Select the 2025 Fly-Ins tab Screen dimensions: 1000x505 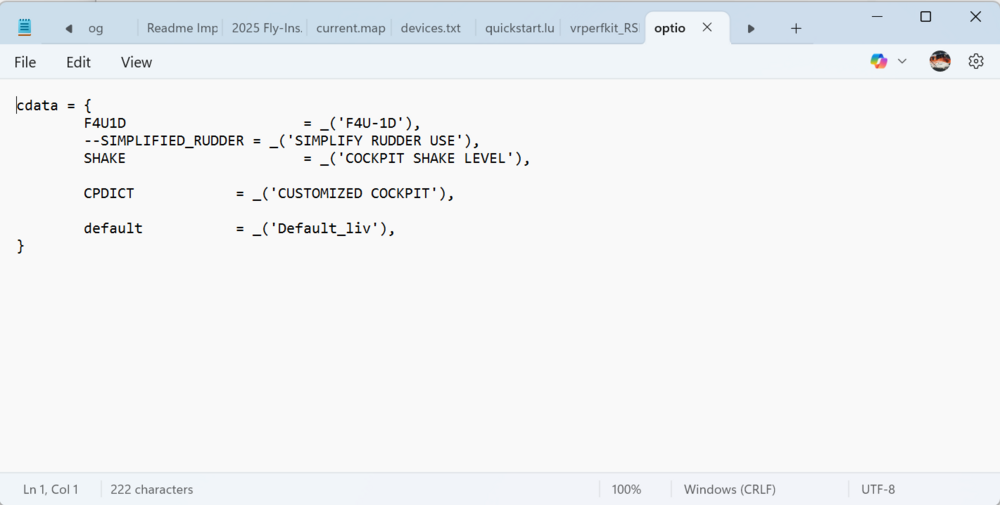[x=266, y=28]
